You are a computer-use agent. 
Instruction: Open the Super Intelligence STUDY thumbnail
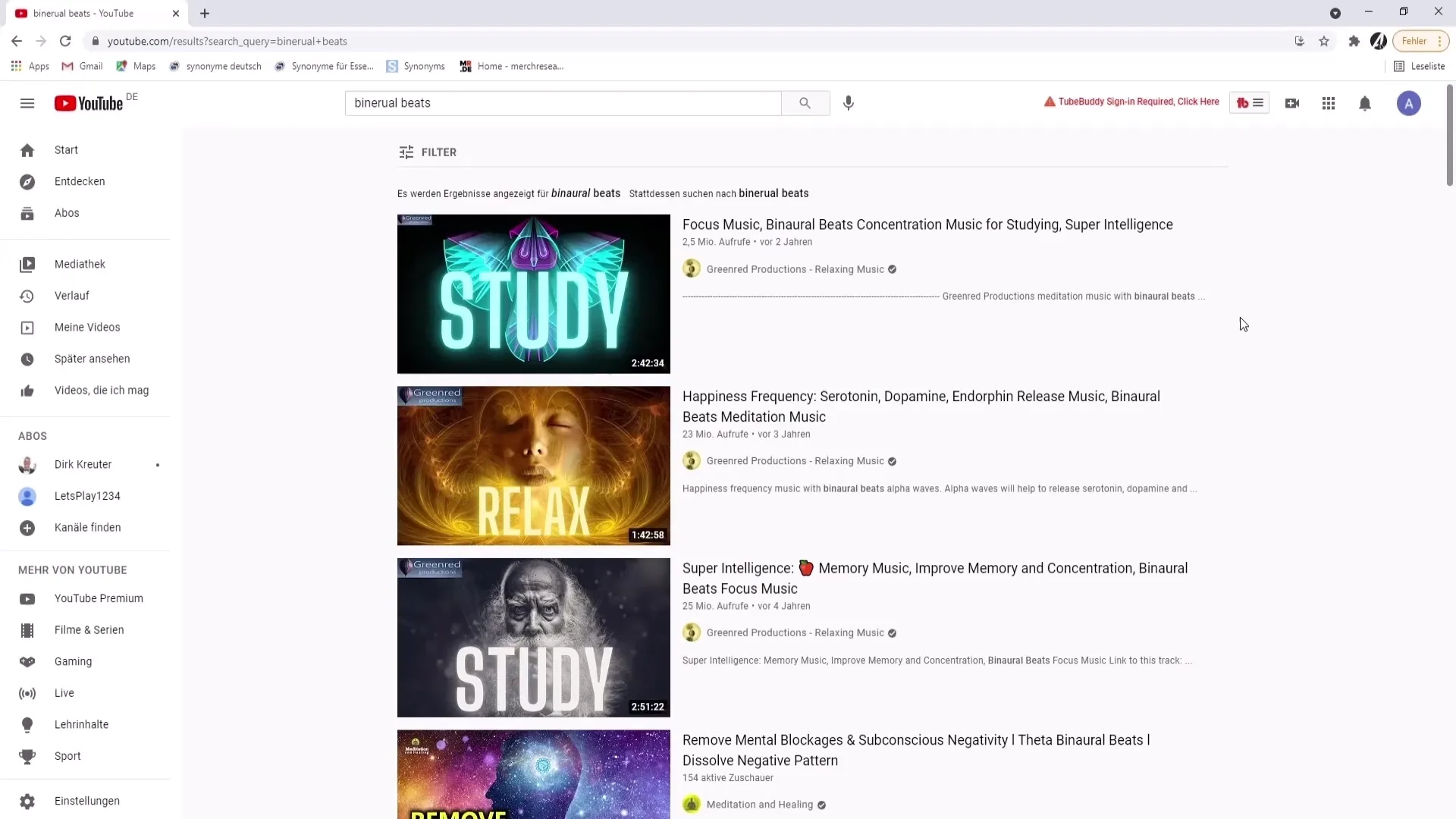coord(534,638)
